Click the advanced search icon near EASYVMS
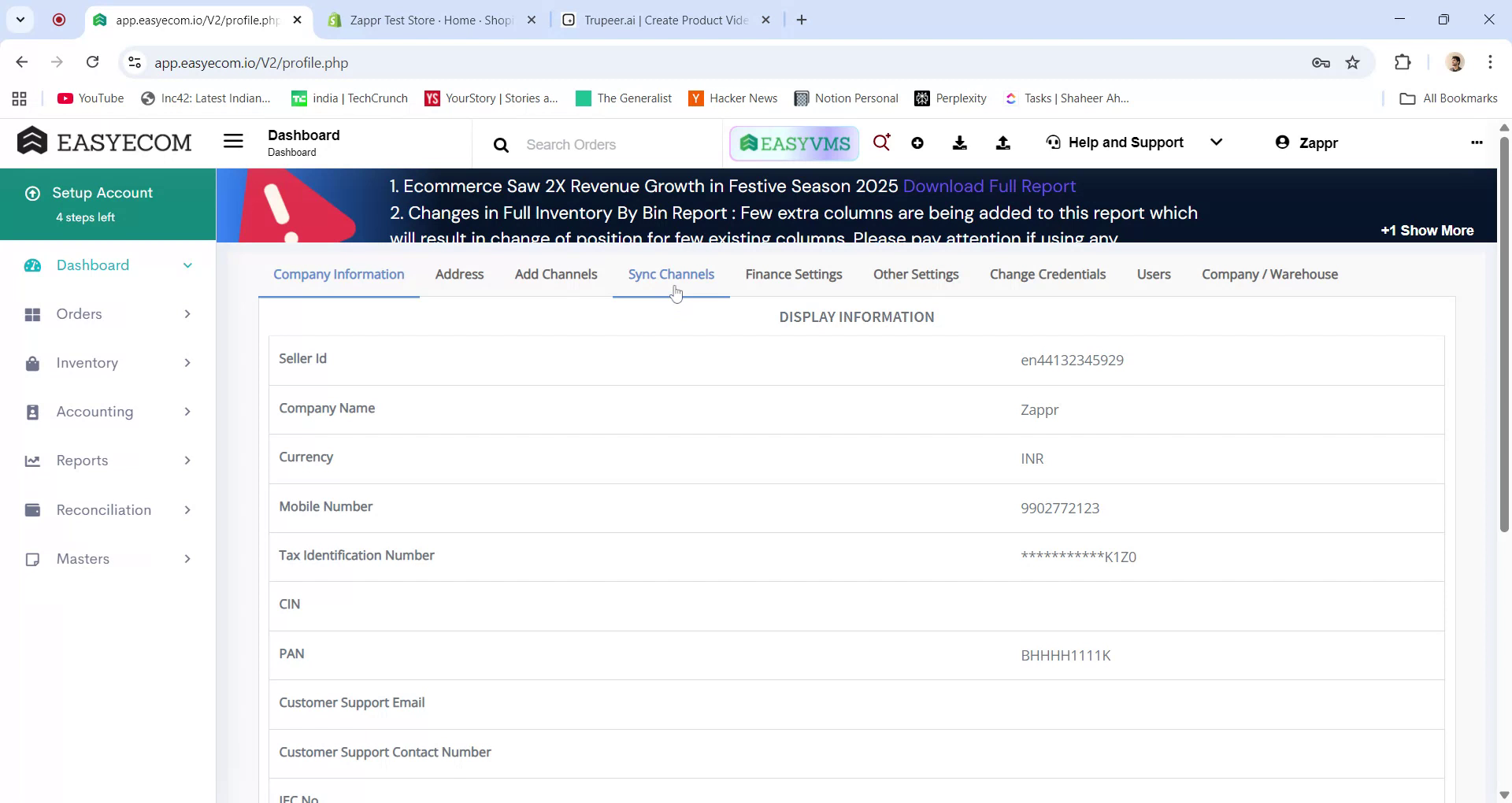The height and width of the screenshot is (803, 1512). [x=882, y=142]
